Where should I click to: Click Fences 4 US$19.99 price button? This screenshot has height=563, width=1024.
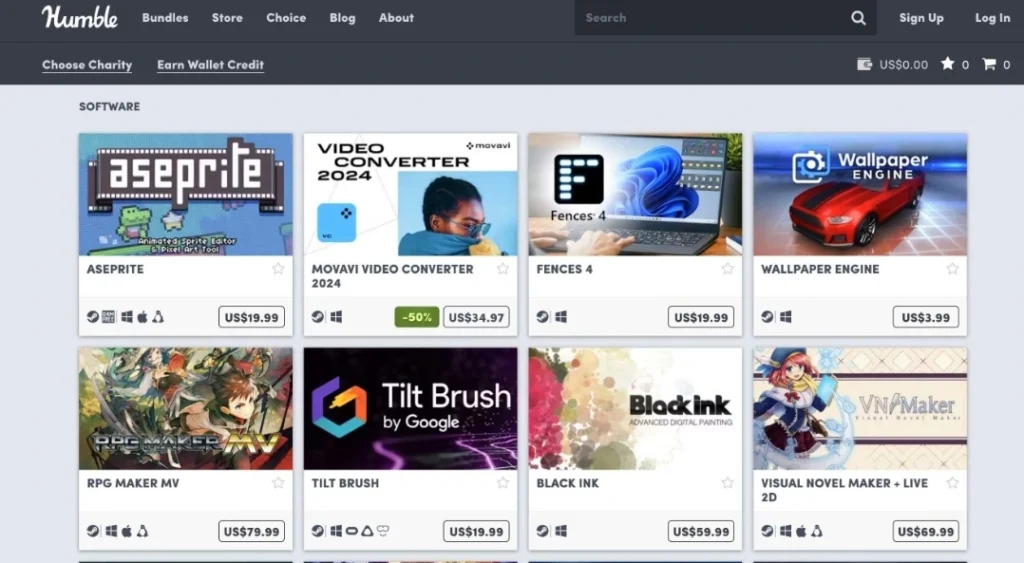tap(701, 317)
